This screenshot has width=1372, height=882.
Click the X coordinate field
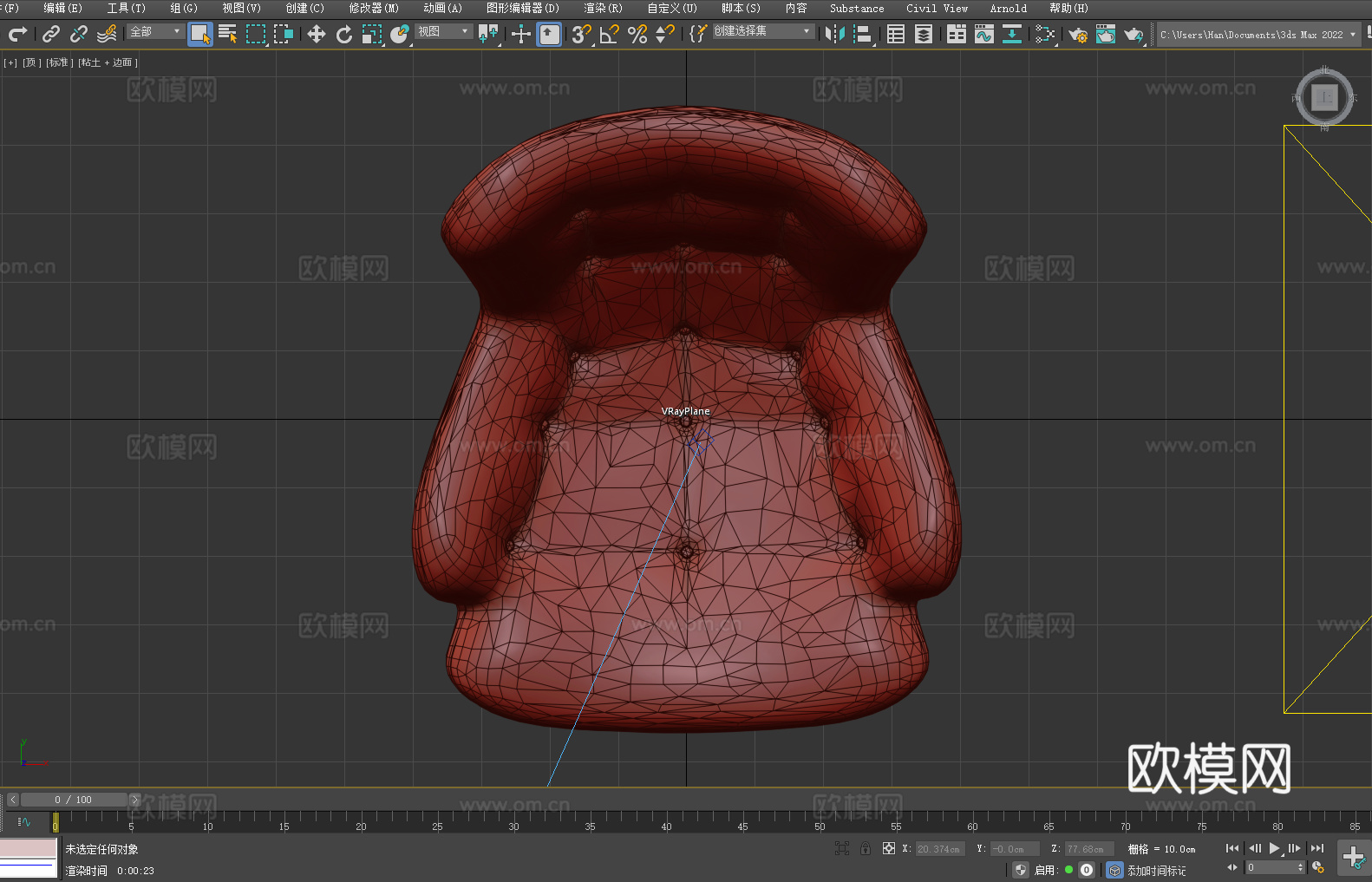pyautogui.click(x=940, y=849)
